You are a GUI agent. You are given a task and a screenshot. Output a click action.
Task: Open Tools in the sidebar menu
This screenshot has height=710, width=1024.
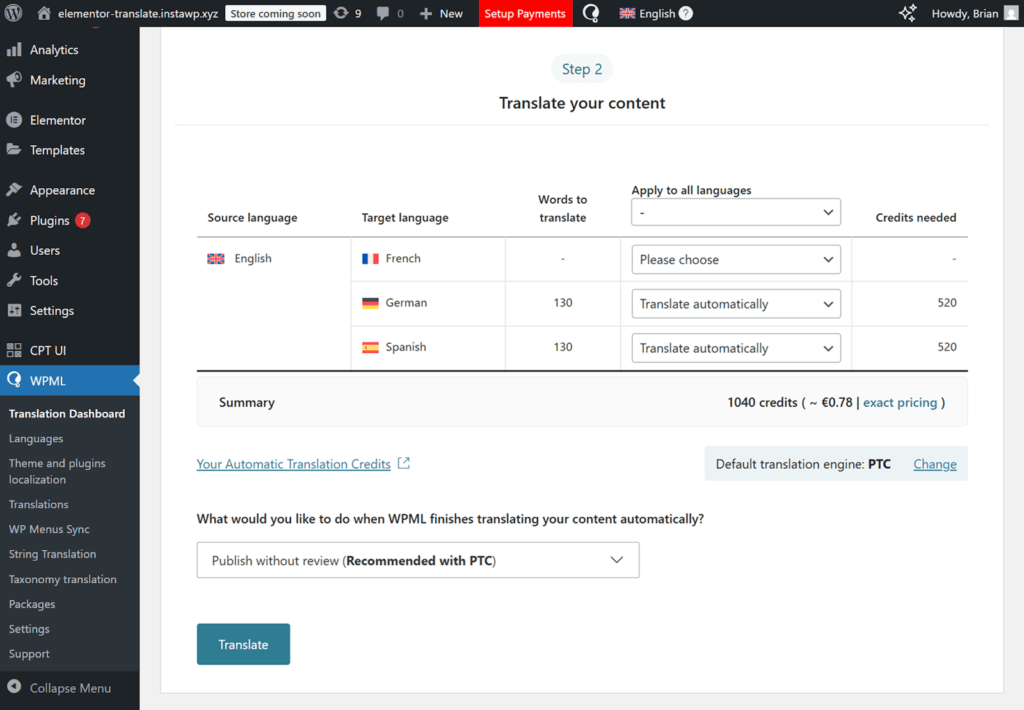[x=44, y=280]
